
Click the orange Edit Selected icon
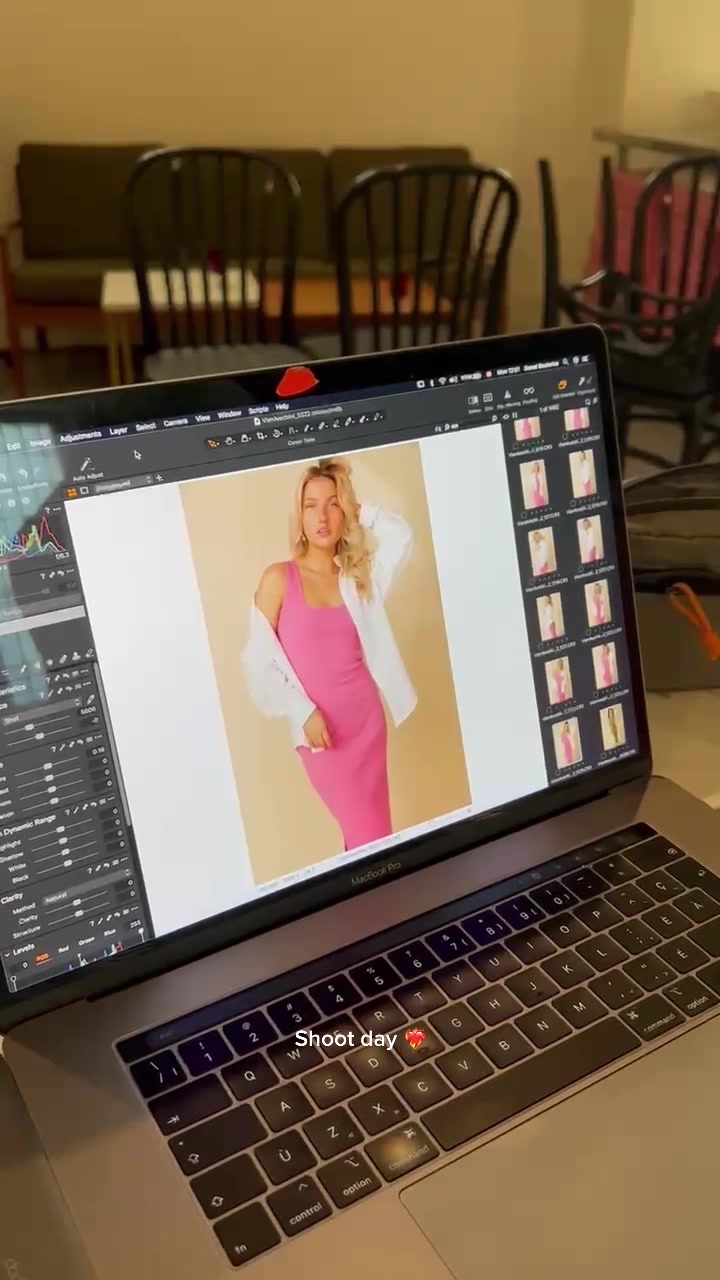click(562, 385)
